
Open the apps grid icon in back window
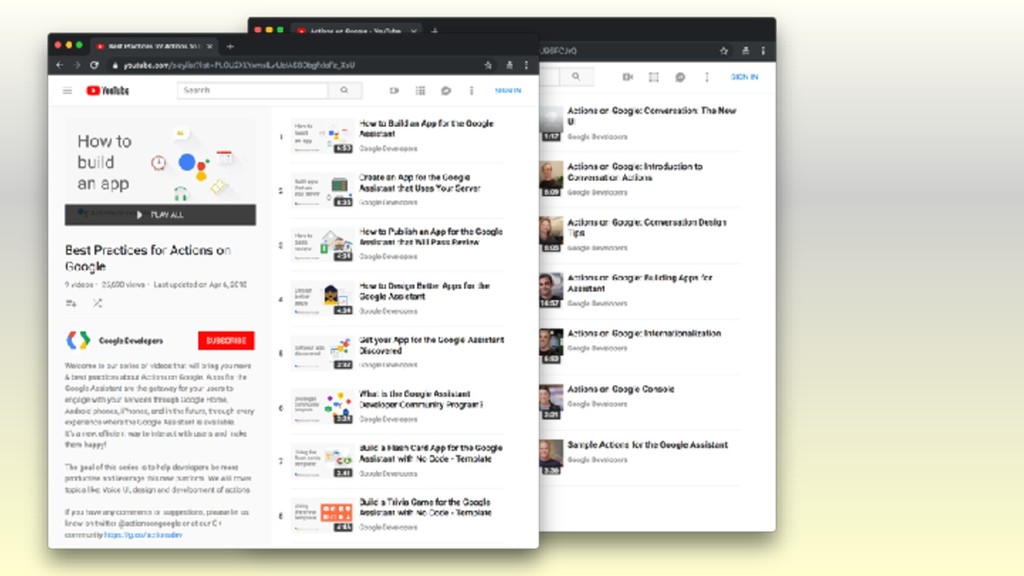pos(654,77)
